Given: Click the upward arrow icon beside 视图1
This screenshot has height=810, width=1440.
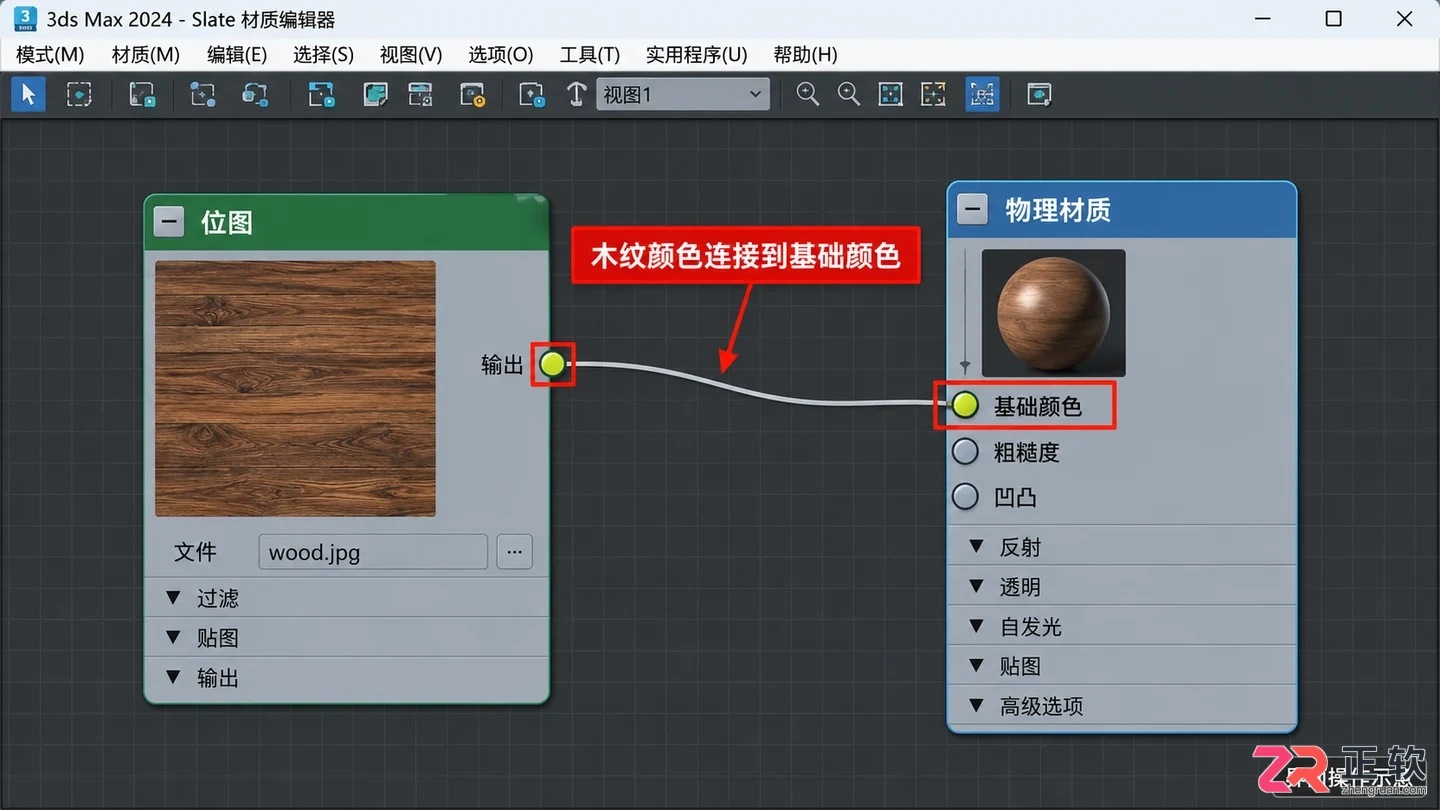Looking at the screenshot, I should [576, 95].
